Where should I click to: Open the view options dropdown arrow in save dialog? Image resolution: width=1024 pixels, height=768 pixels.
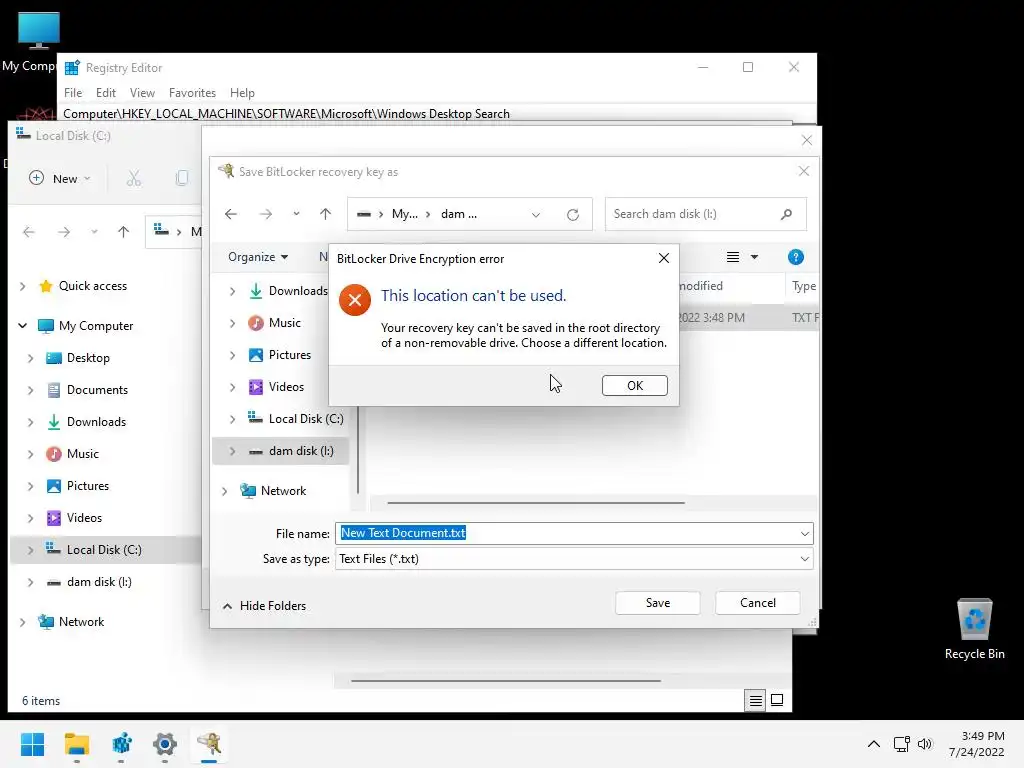click(x=754, y=257)
